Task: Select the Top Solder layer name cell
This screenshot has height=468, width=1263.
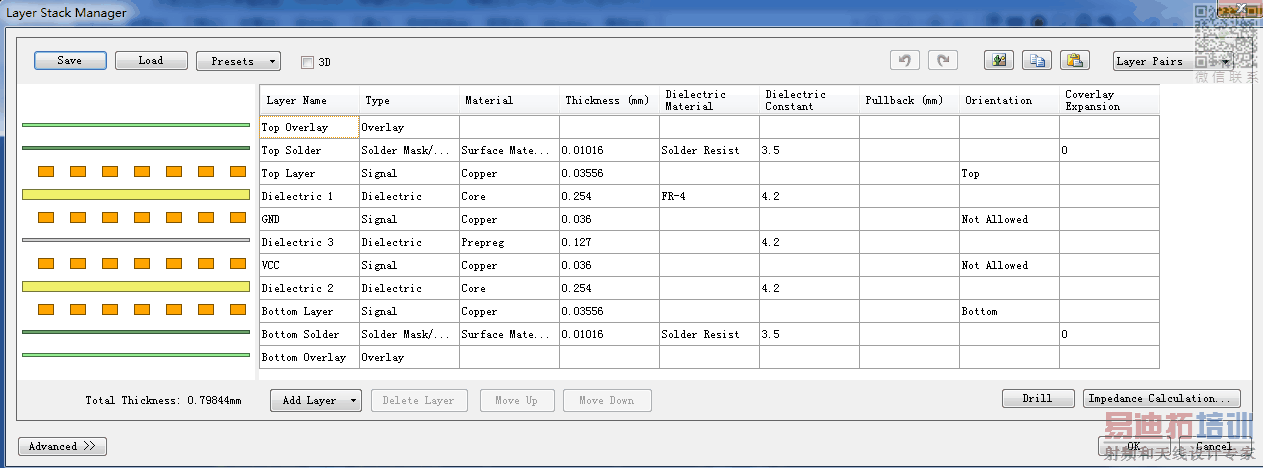Action: click(309, 150)
